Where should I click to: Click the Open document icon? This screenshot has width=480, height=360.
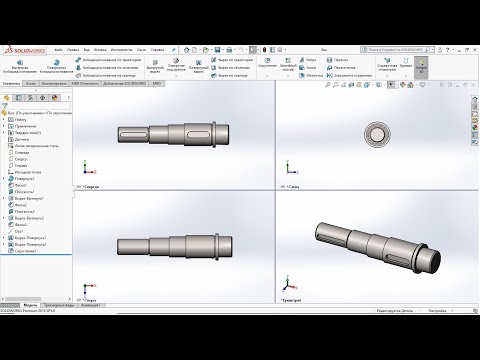click(206, 50)
